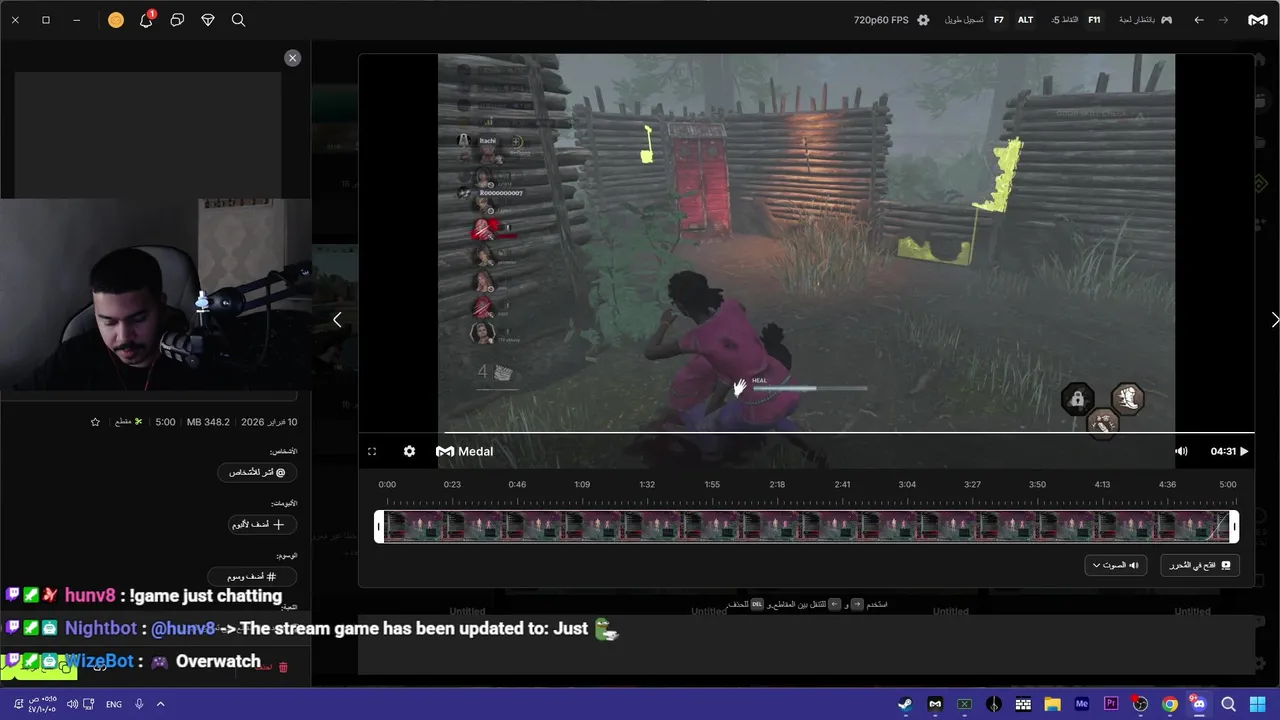This screenshot has height=720, width=1280.
Task: Open recording settings gear near 720p60 FPS
Action: tap(923, 20)
